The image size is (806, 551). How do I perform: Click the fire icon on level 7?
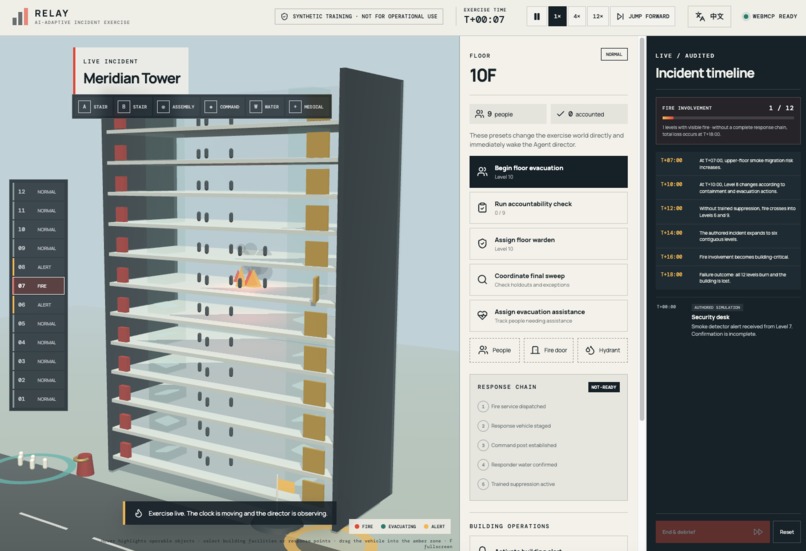248,278
